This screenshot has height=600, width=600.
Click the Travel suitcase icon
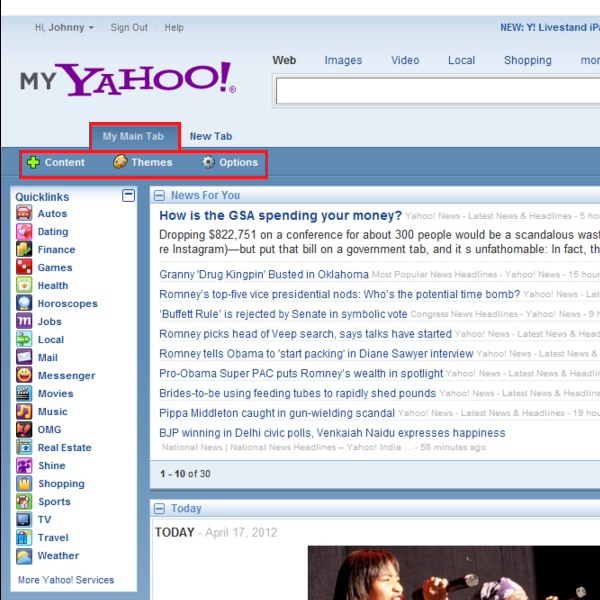[x=24, y=537]
